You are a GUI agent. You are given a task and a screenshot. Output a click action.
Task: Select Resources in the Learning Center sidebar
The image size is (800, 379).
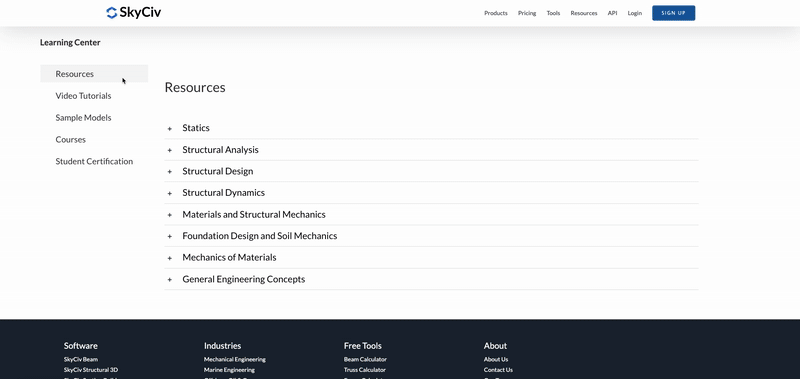[94, 73]
